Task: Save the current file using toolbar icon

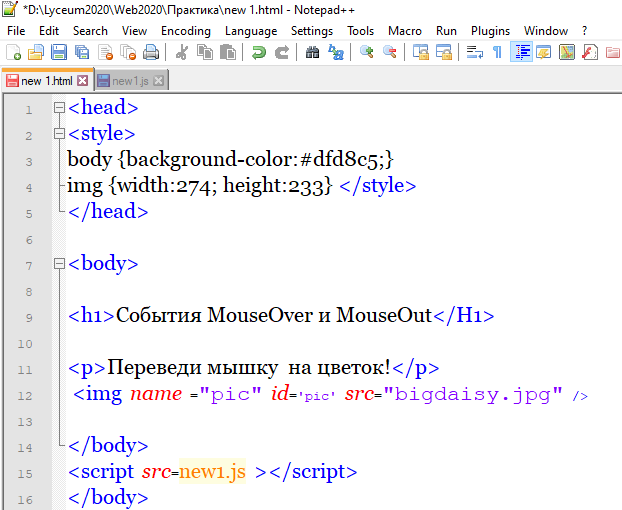Action: 58,52
